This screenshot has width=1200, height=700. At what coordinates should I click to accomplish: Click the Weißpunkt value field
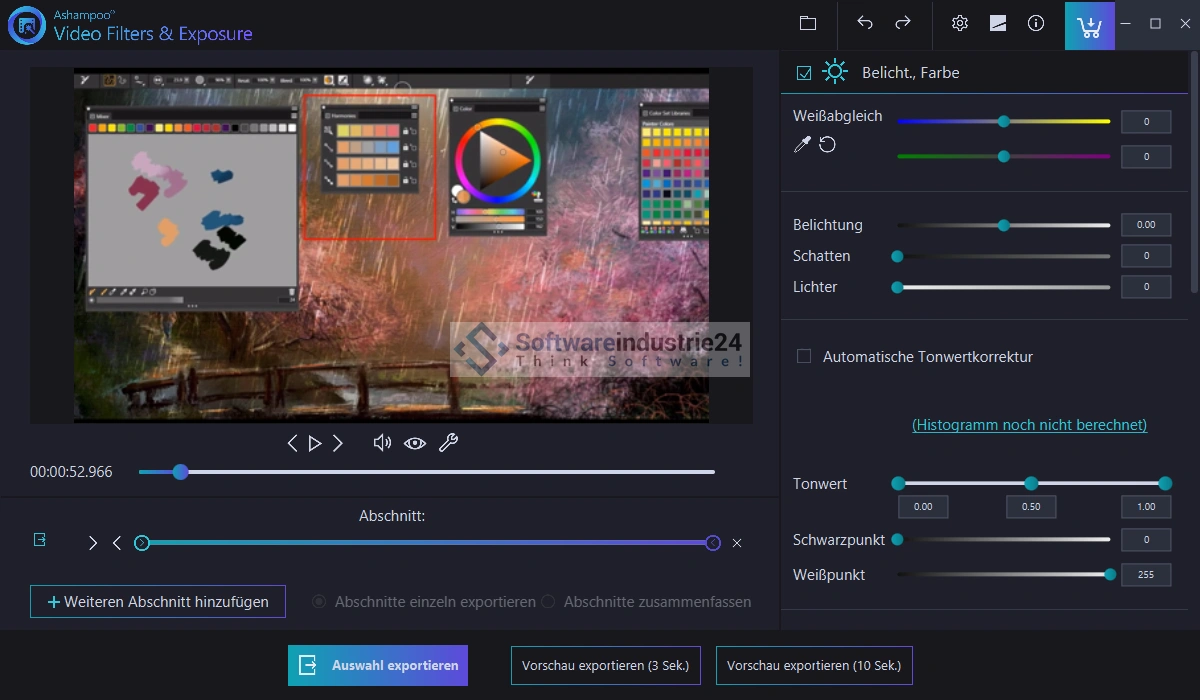tap(1145, 575)
